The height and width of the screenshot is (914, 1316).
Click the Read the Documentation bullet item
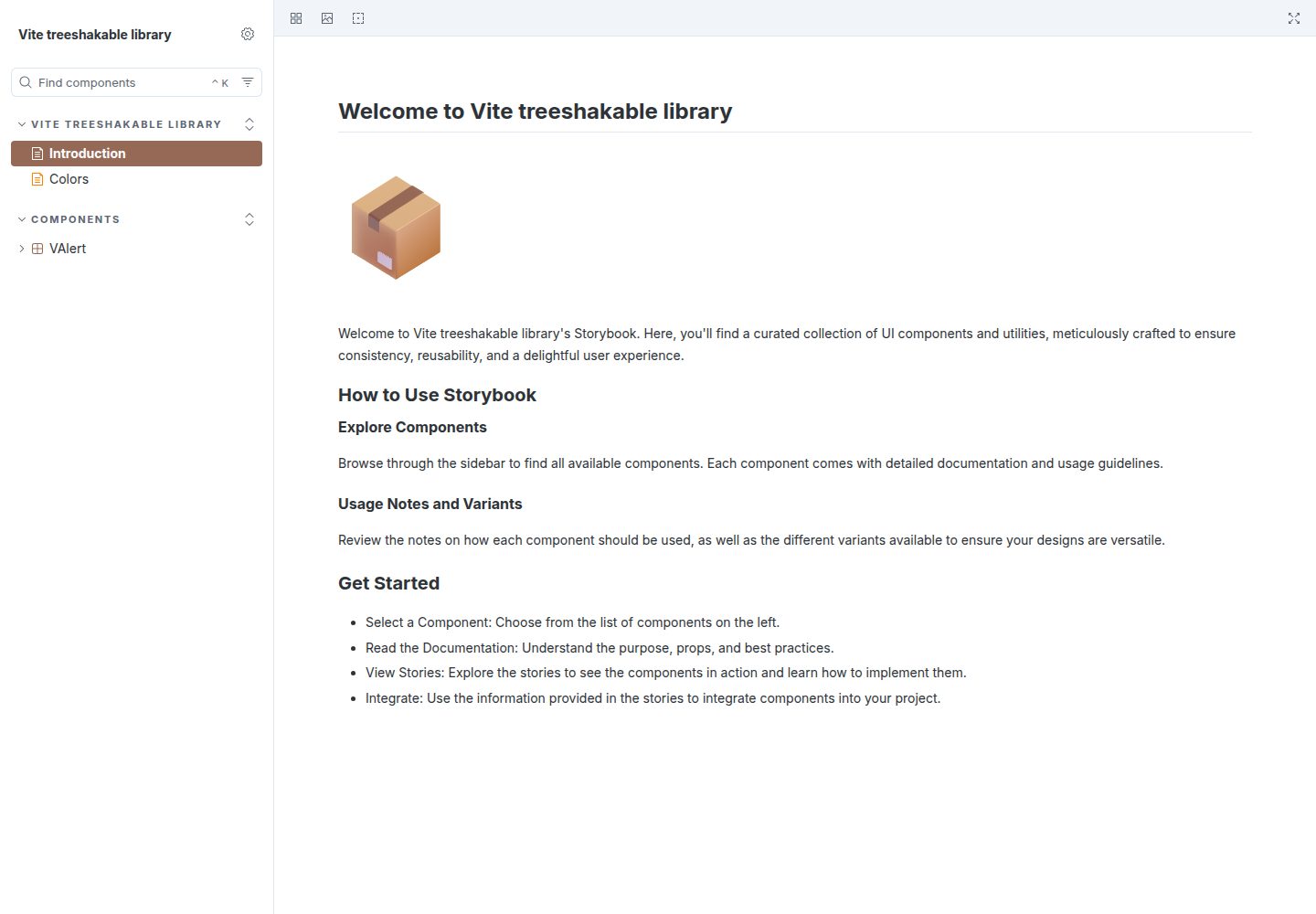tap(600, 648)
